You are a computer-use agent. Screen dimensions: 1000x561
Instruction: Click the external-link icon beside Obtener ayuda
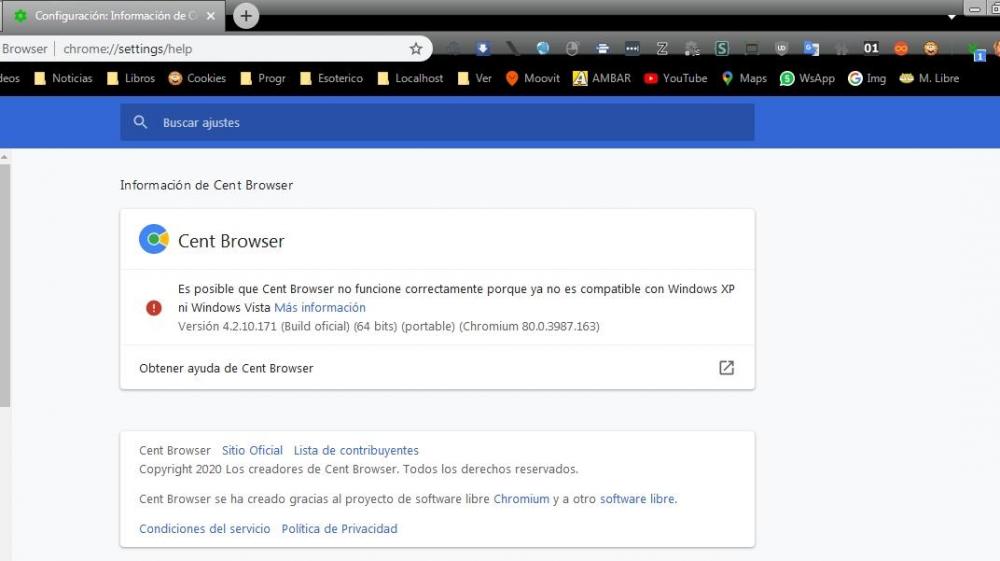pos(726,368)
